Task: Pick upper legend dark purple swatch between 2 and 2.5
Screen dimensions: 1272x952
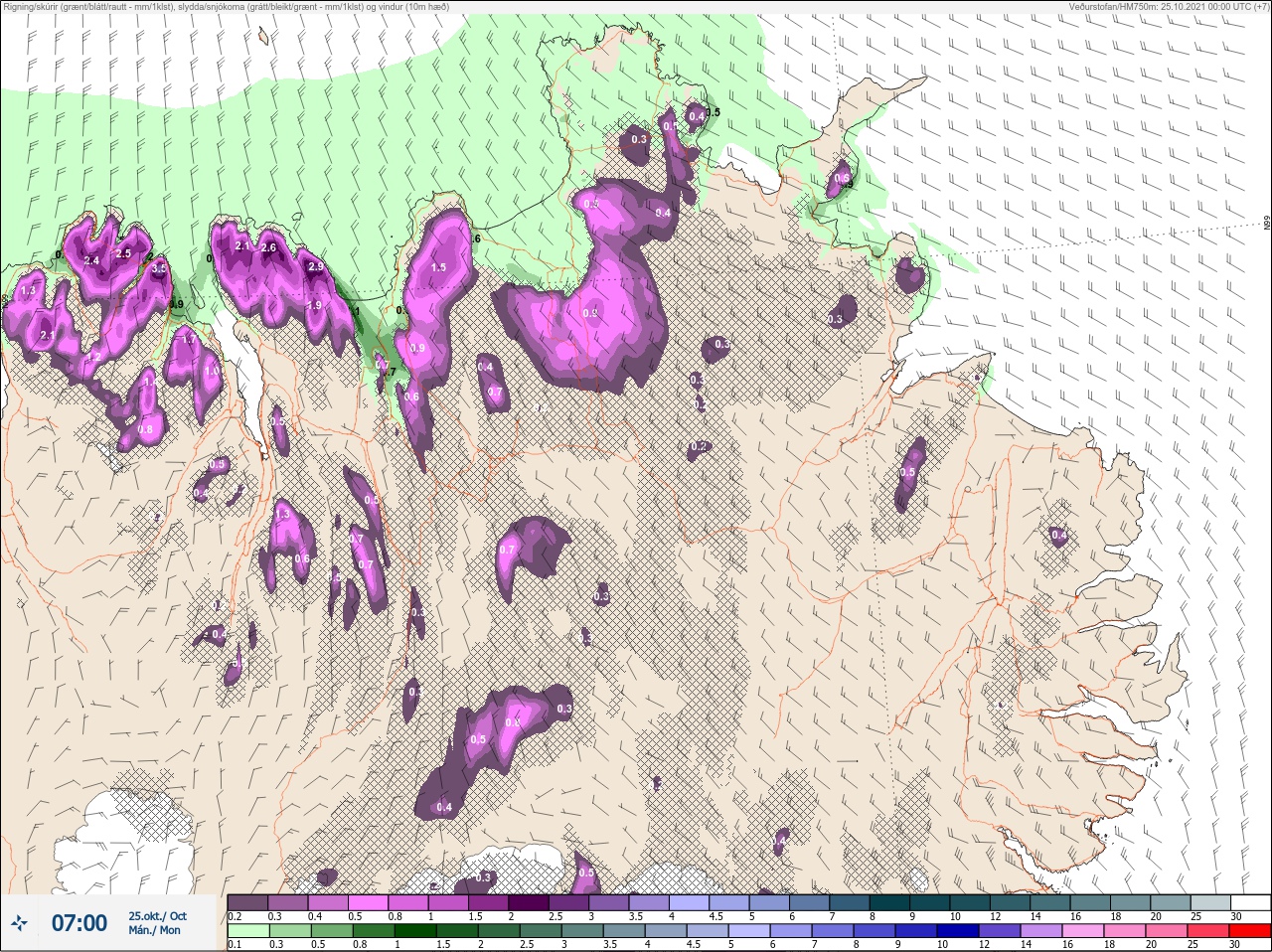Action: 529,903
